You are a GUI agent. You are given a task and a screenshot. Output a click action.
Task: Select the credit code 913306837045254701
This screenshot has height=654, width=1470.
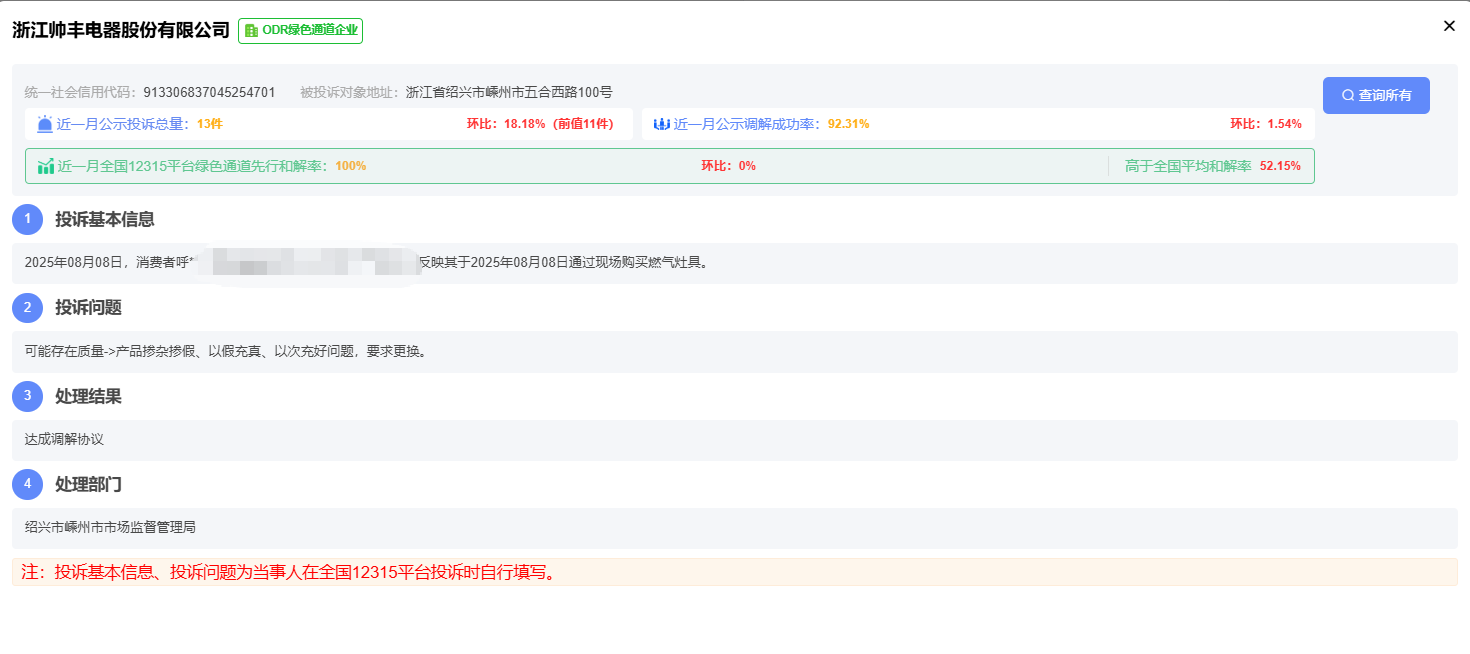pos(209,92)
